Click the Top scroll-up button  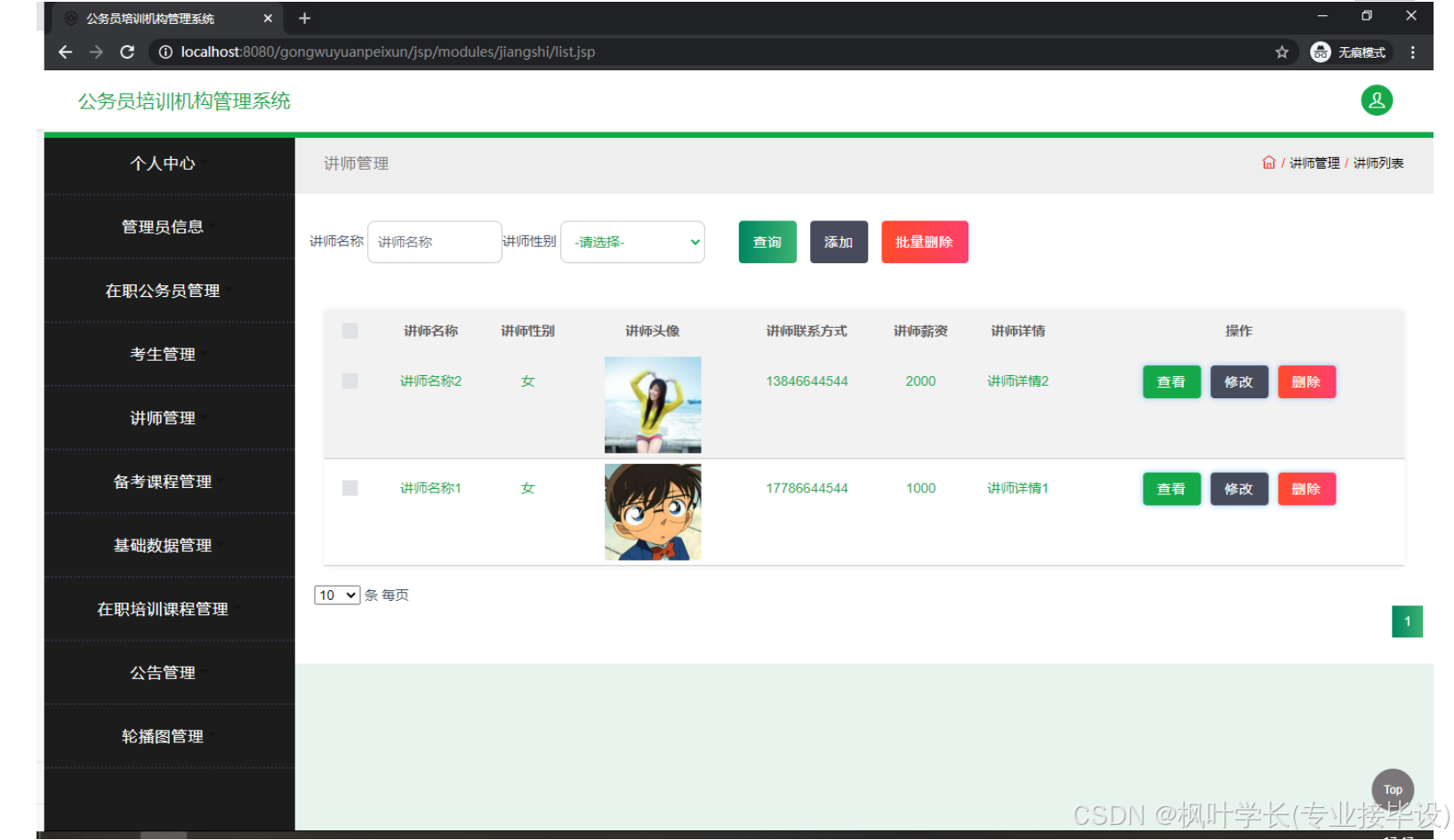(1393, 789)
